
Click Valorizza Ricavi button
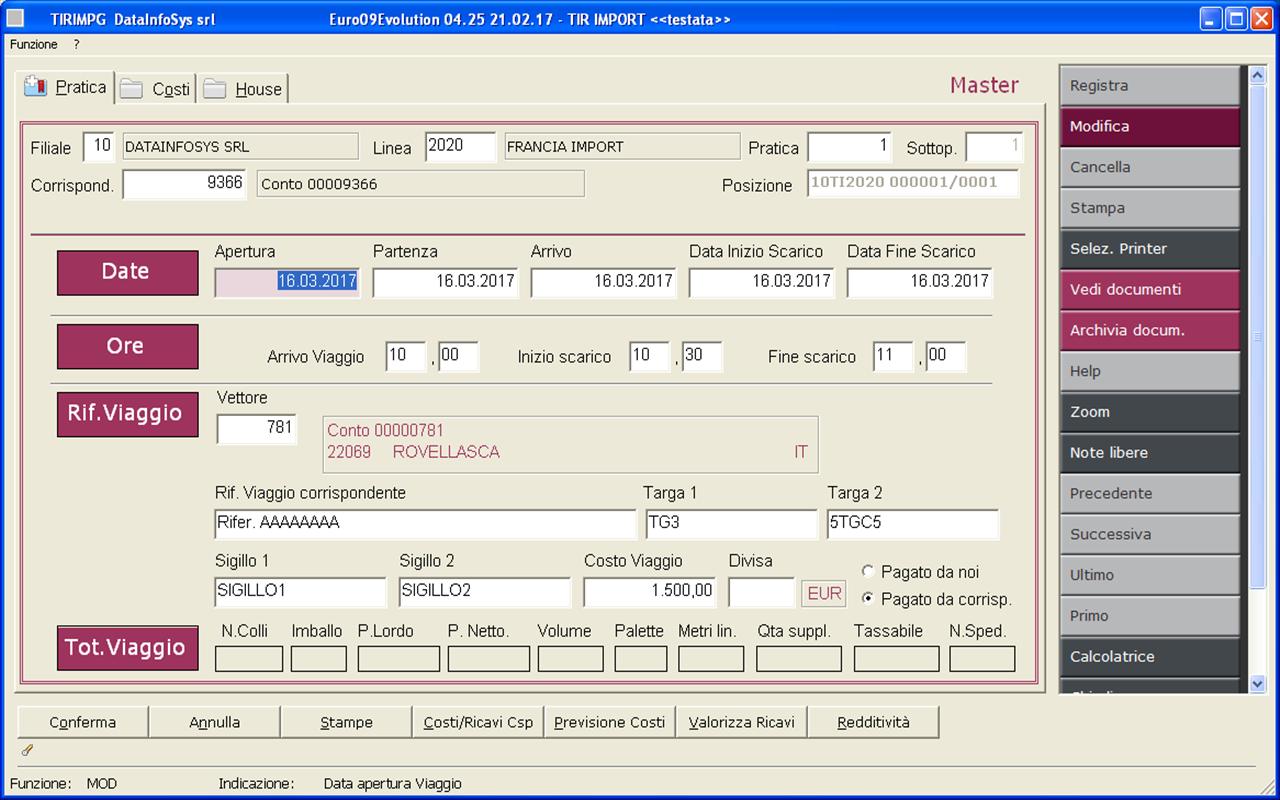click(x=741, y=722)
